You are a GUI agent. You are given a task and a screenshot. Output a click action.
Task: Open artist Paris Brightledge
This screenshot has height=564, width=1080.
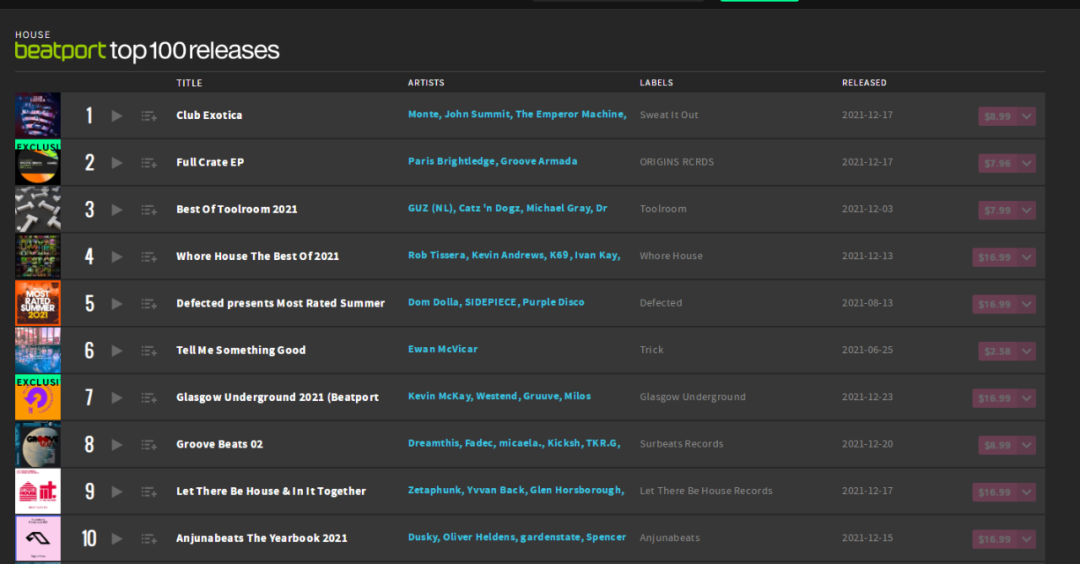[451, 161]
